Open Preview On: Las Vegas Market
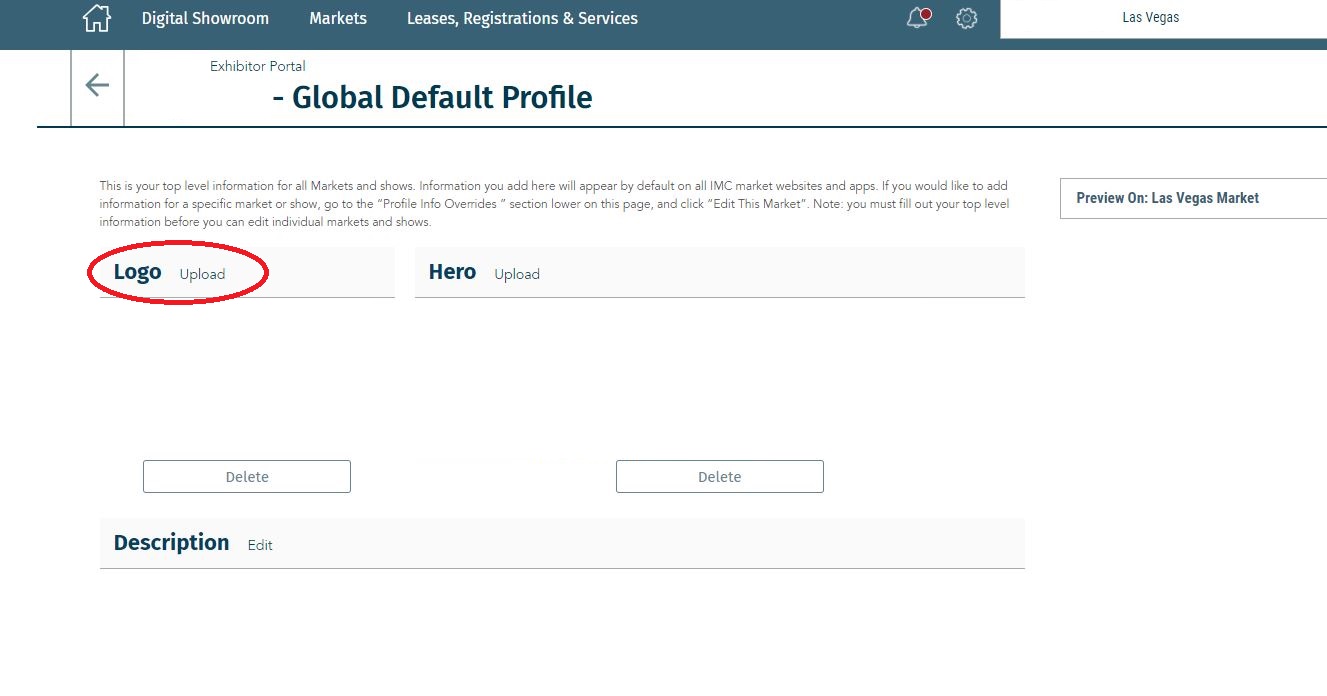Image resolution: width=1327 pixels, height=696 pixels. [x=1193, y=198]
